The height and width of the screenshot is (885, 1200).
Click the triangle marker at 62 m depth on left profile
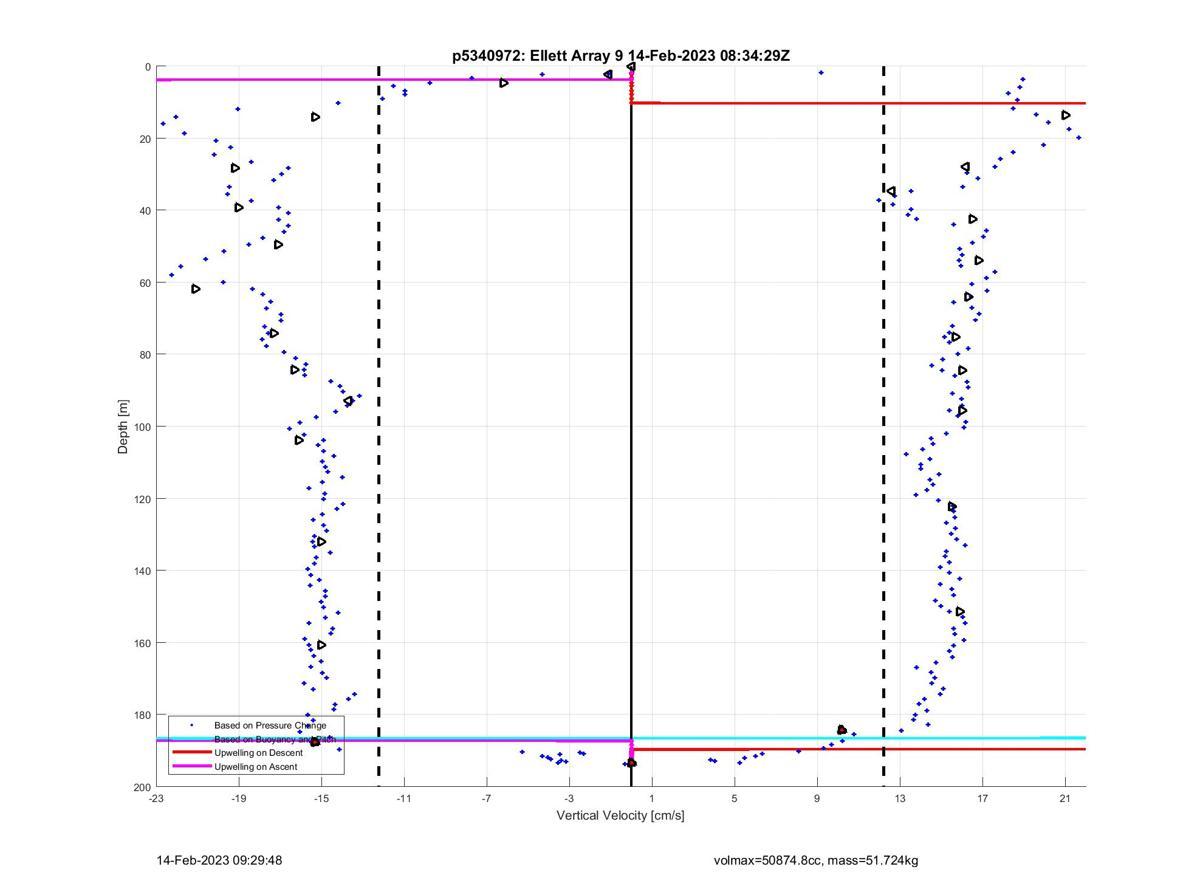196,289
